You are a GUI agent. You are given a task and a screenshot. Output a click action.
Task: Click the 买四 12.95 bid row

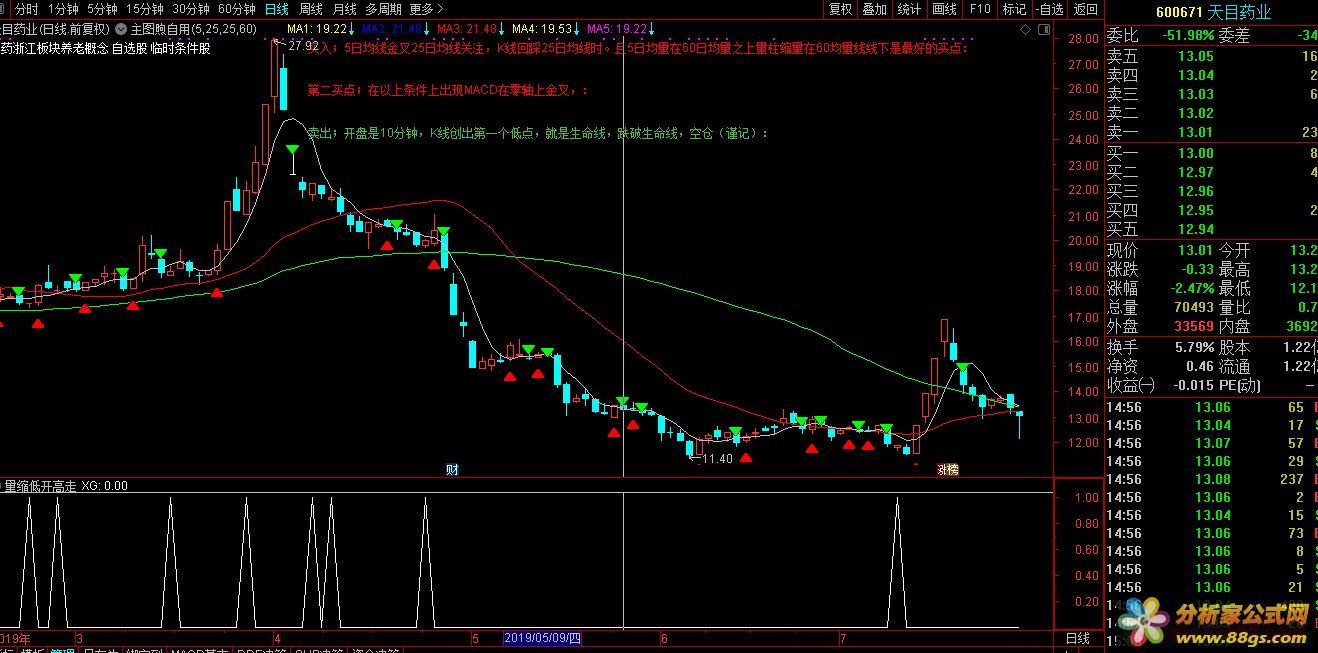pyautogui.click(x=1211, y=210)
